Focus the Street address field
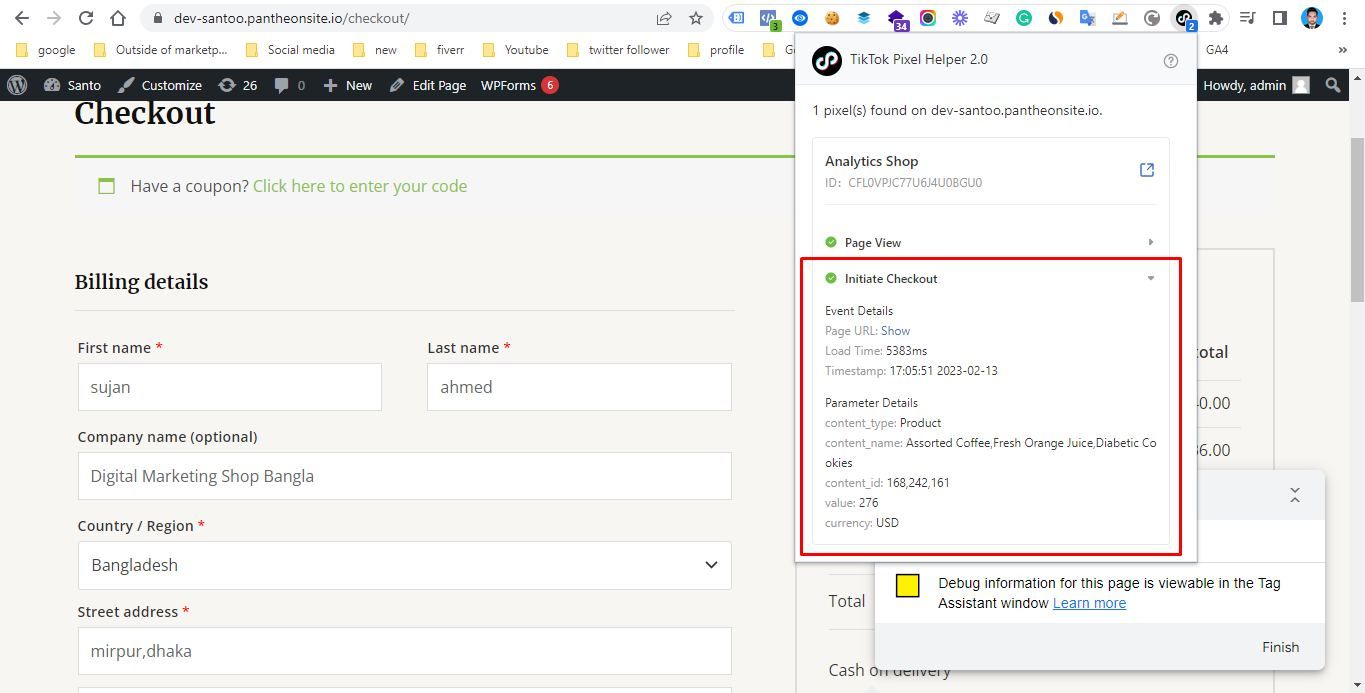This screenshot has height=693, width=1365. [405, 651]
